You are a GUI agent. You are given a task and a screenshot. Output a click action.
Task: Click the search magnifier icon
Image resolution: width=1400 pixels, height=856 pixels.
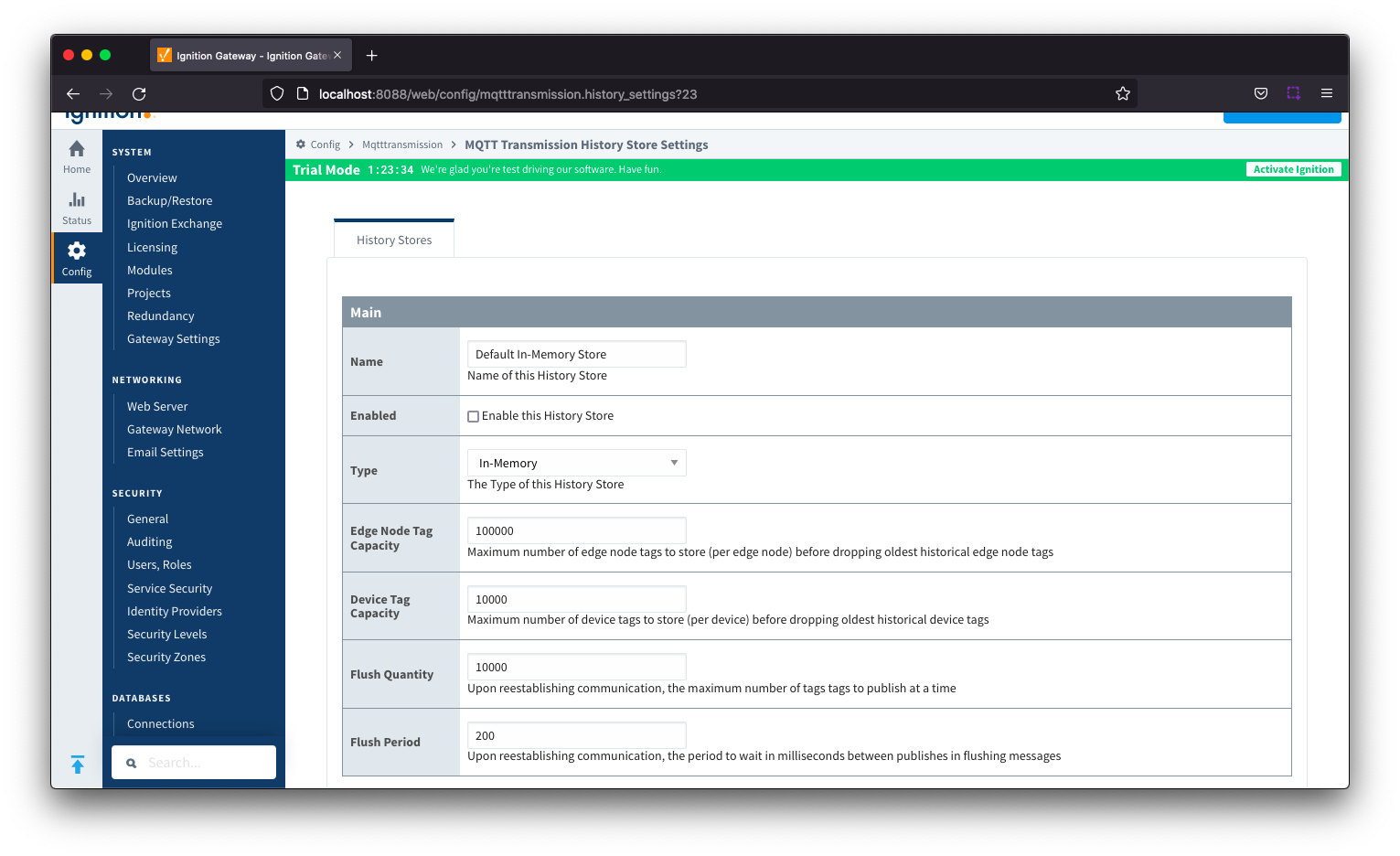pos(132,763)
